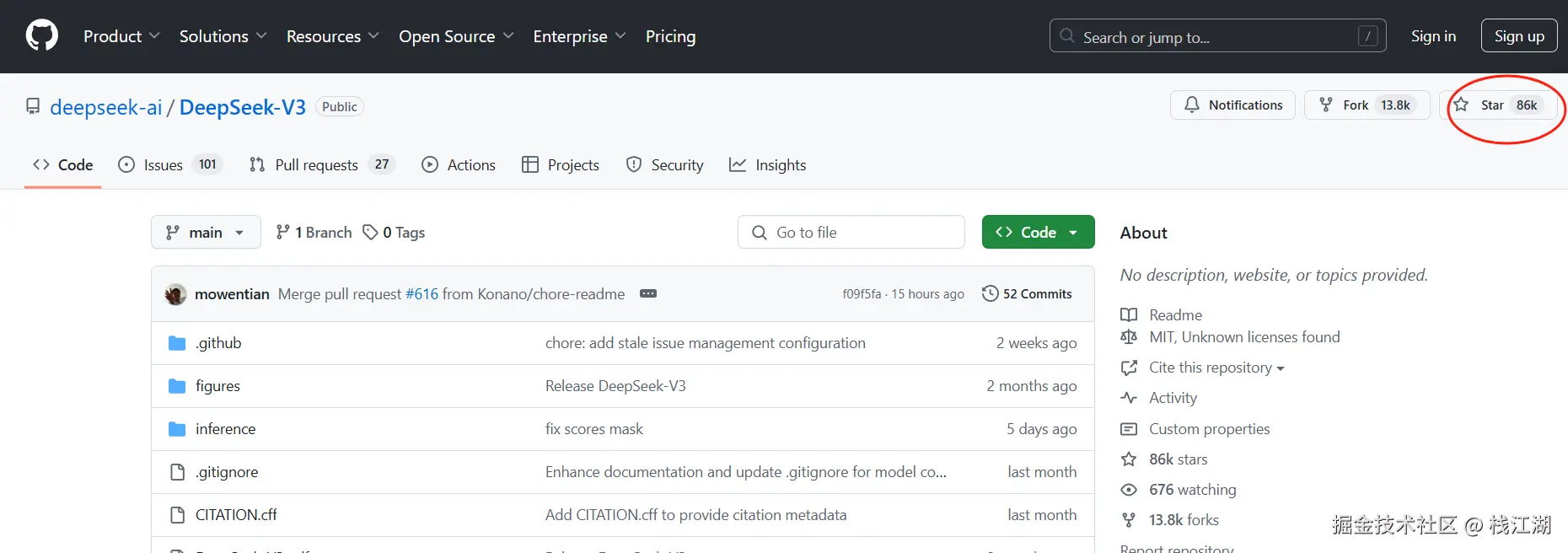The height and width of the screenshot is (553, 1568).
Task: View the 1 Branch list
Action: [314, 233]
